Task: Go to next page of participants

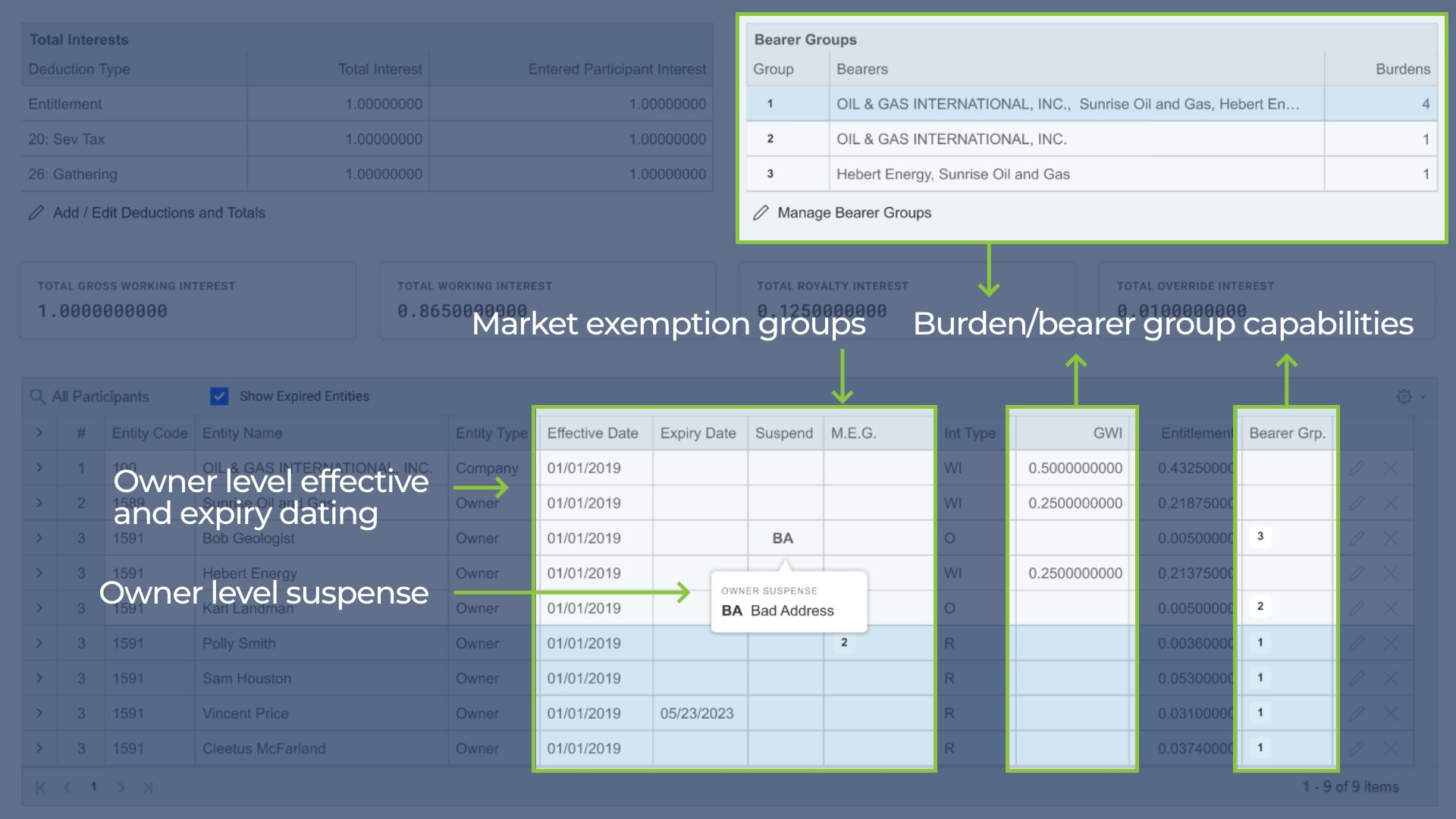Action: (x=121, y=787)
